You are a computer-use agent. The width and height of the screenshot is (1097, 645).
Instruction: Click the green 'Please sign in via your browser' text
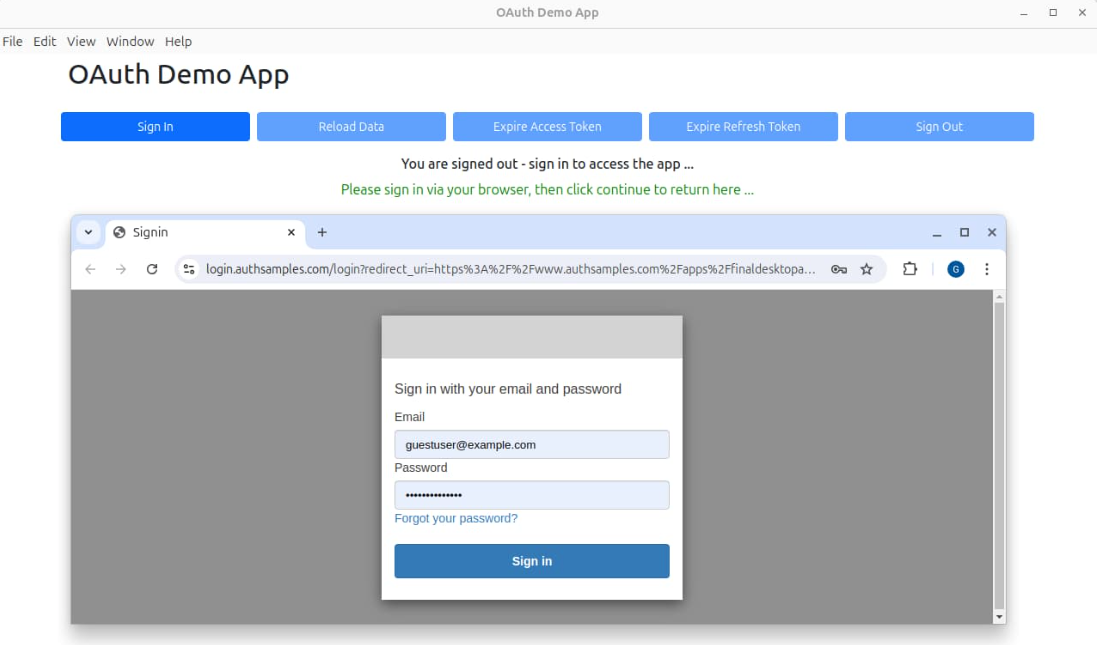[x=547, y=190]
